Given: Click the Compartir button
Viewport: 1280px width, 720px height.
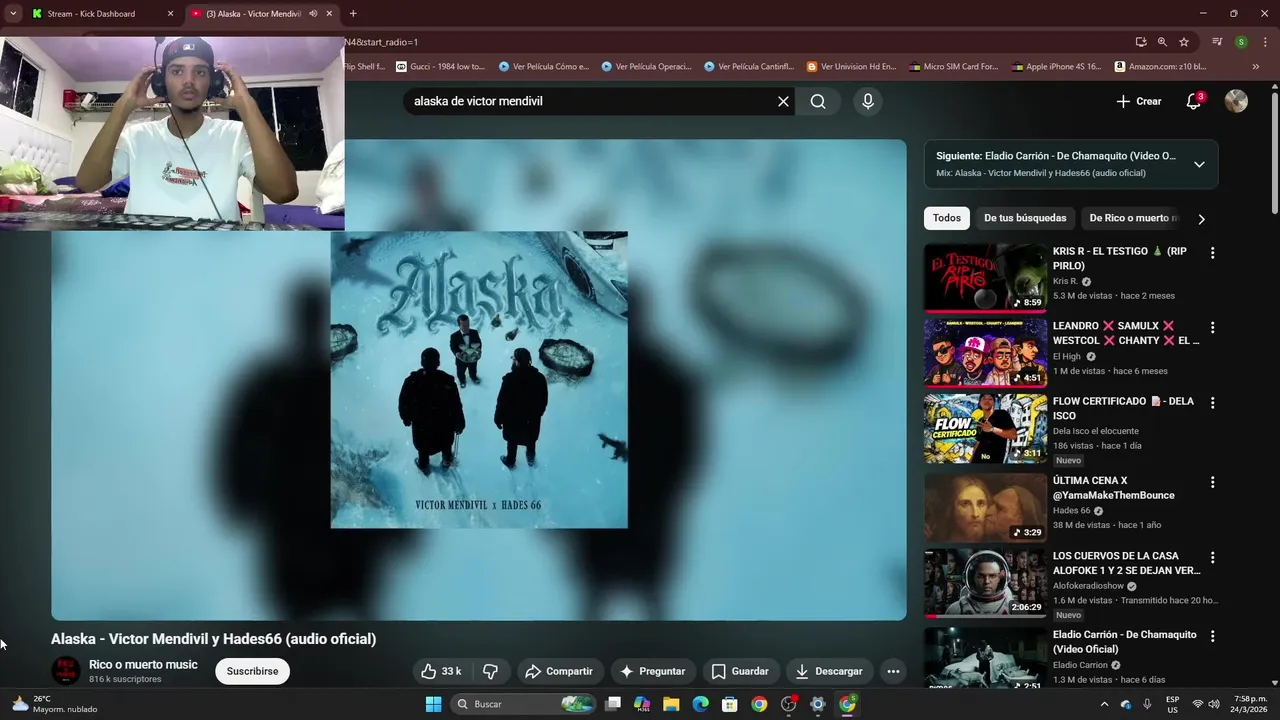Looking at the screenshot, I should coord(559,671).
